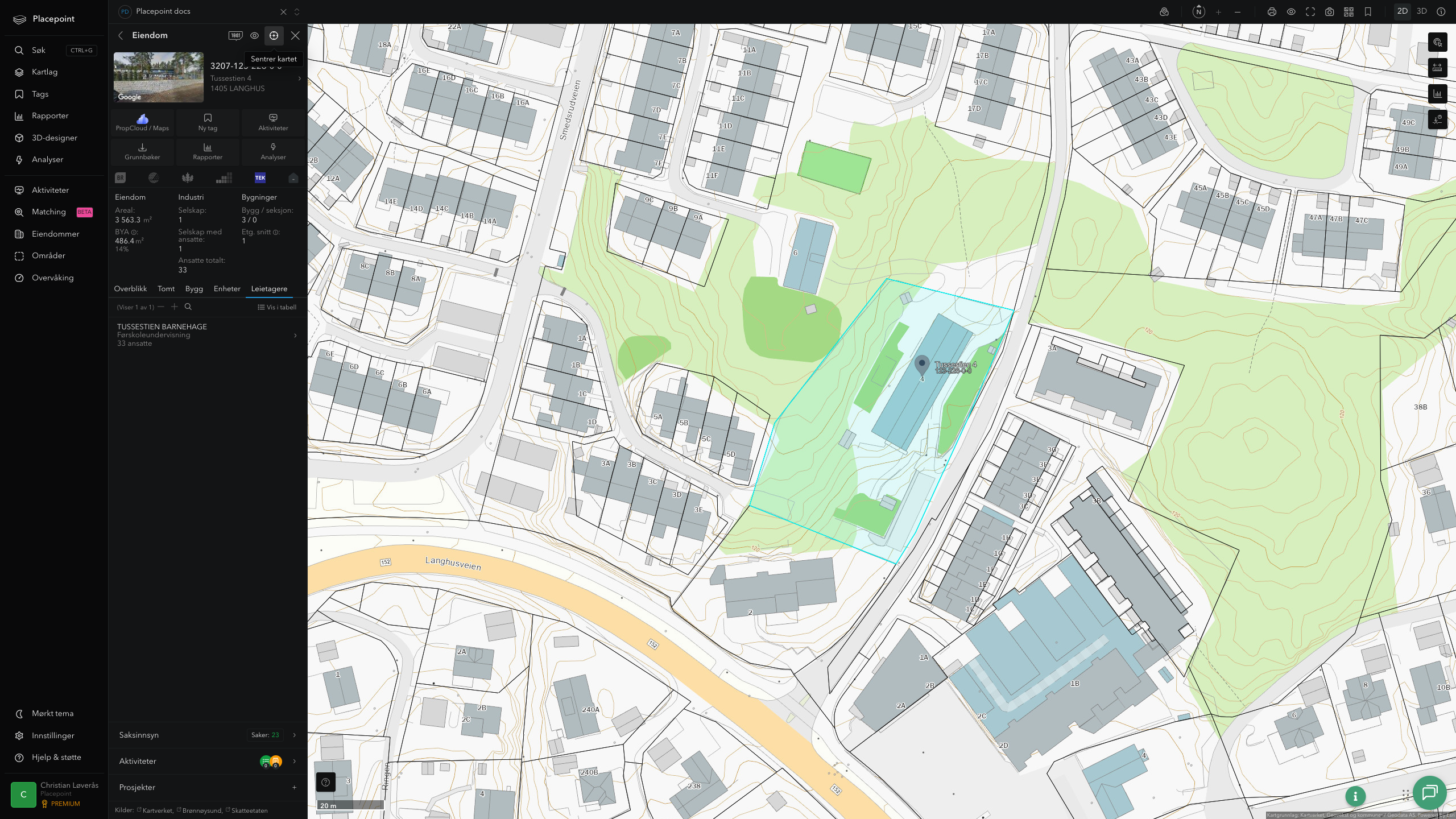This screenshot has width=1456, height=819.
Task: Open Overvåking in the sidebar
Action: (x=53, y=278)
